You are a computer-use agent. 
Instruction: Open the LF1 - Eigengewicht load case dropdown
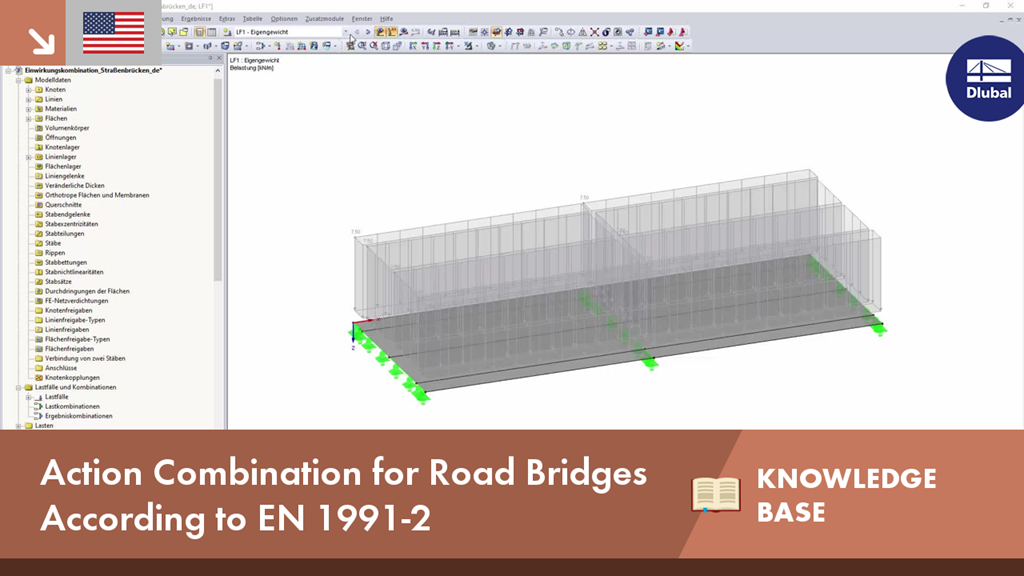pyautogui.click(x=345, y=31)
